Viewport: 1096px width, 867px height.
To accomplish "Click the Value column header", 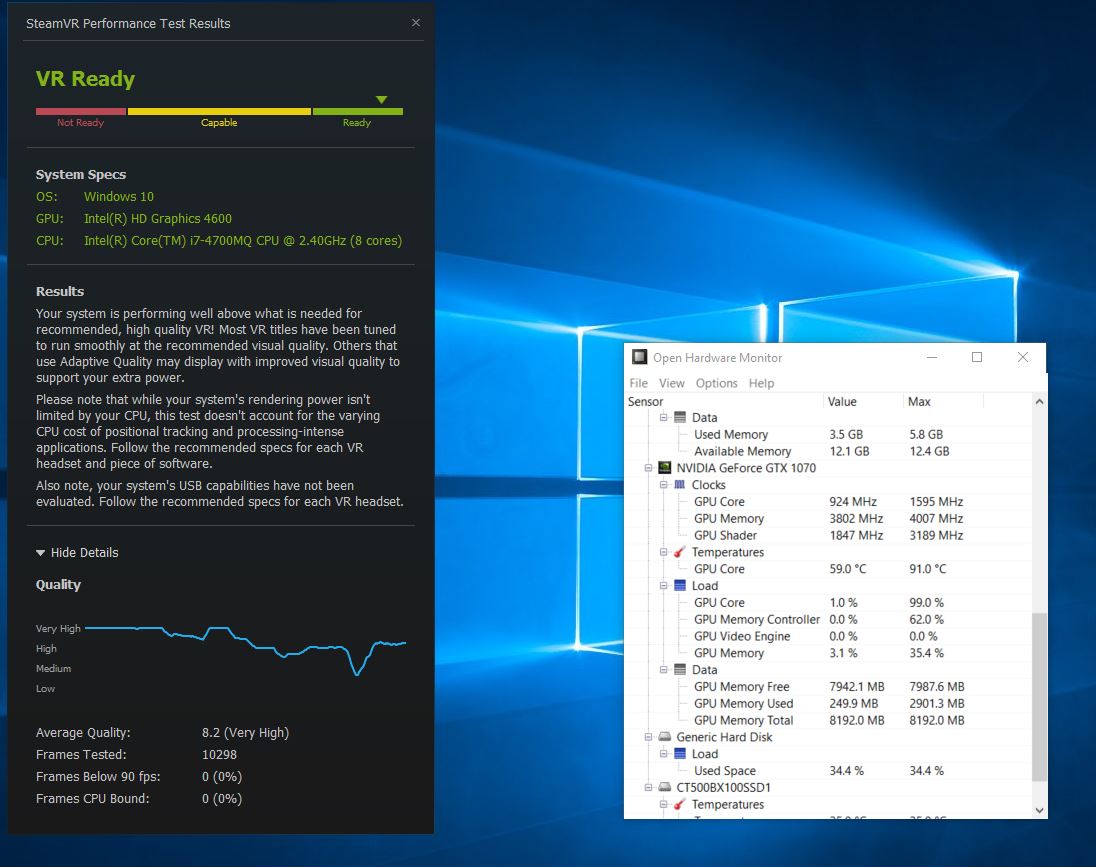I will 863,401.
